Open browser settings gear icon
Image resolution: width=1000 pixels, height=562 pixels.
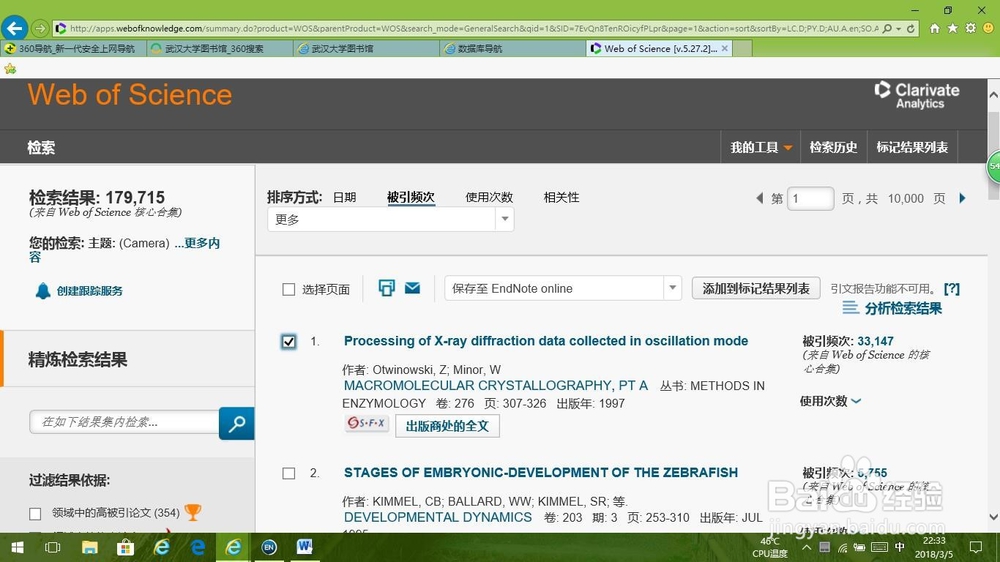970,28
